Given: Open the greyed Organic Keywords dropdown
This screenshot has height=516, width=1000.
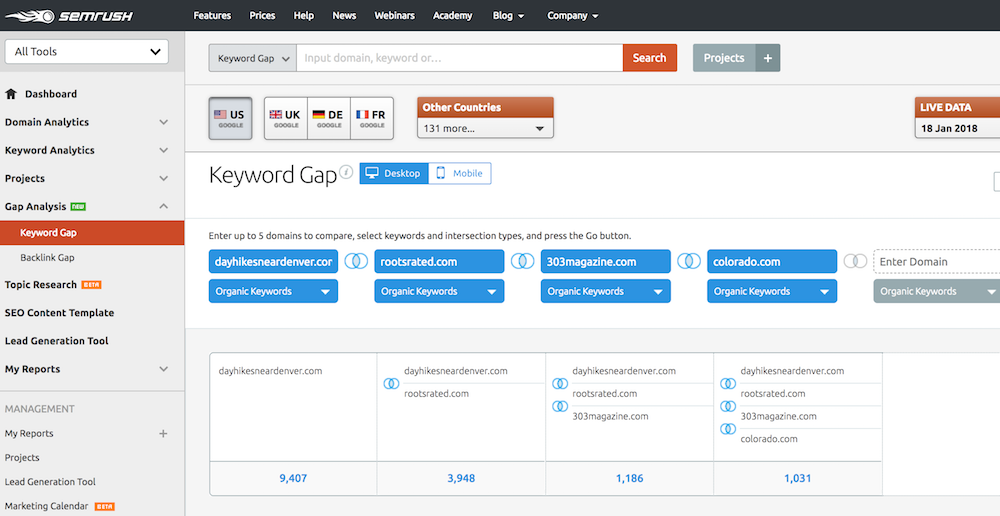Looking at the screenshot, I should point(937,291).
